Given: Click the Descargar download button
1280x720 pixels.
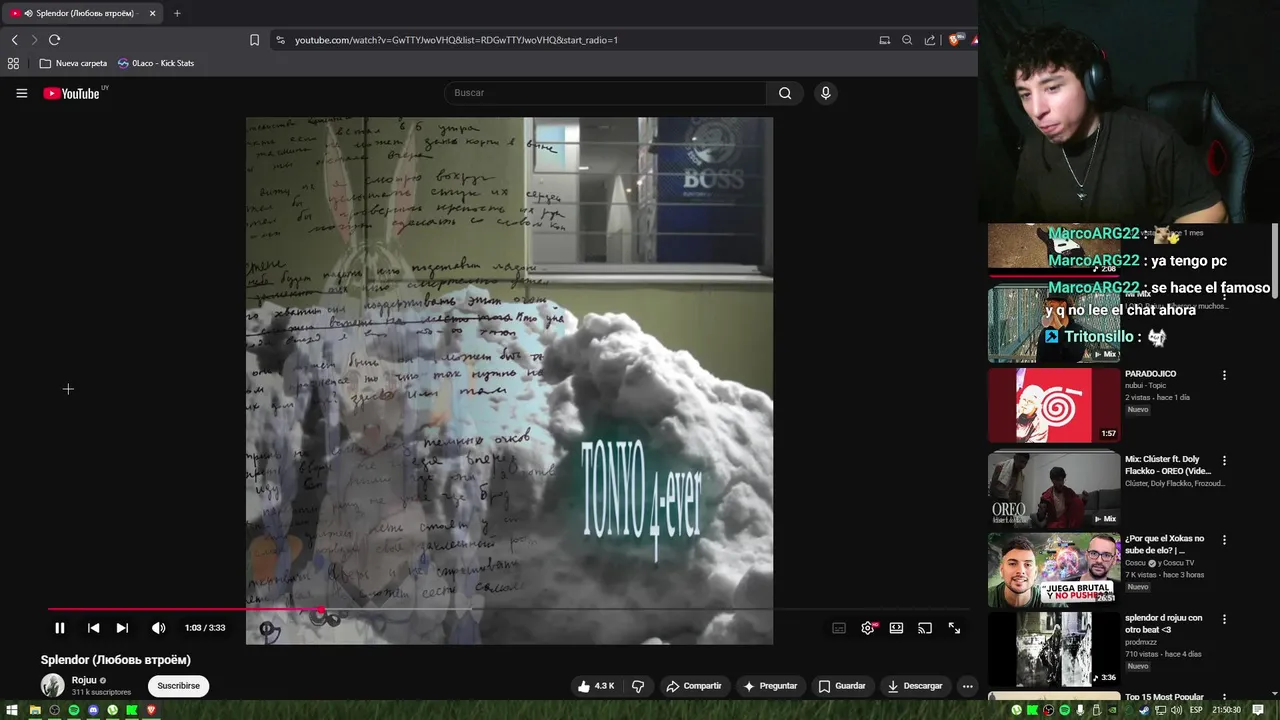Looking at the screenshot, I should 915,686.
